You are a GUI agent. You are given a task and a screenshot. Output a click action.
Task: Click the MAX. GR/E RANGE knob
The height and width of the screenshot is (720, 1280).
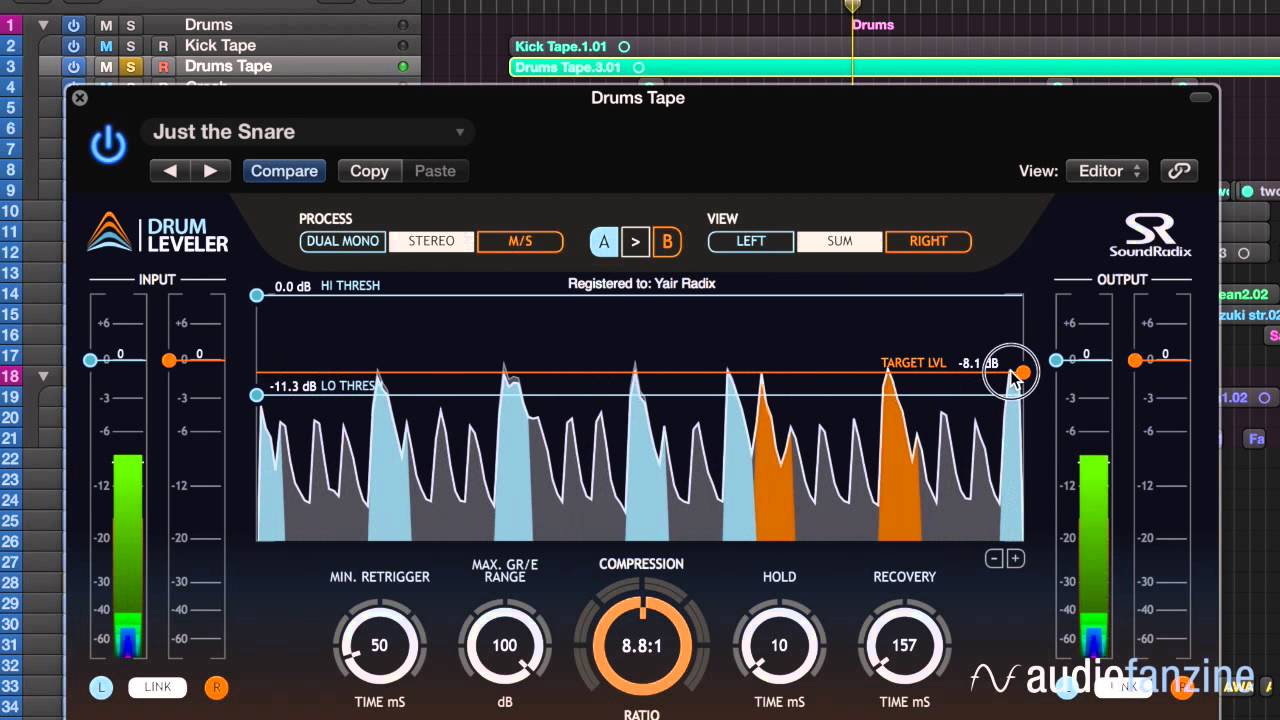coord(504,645)
